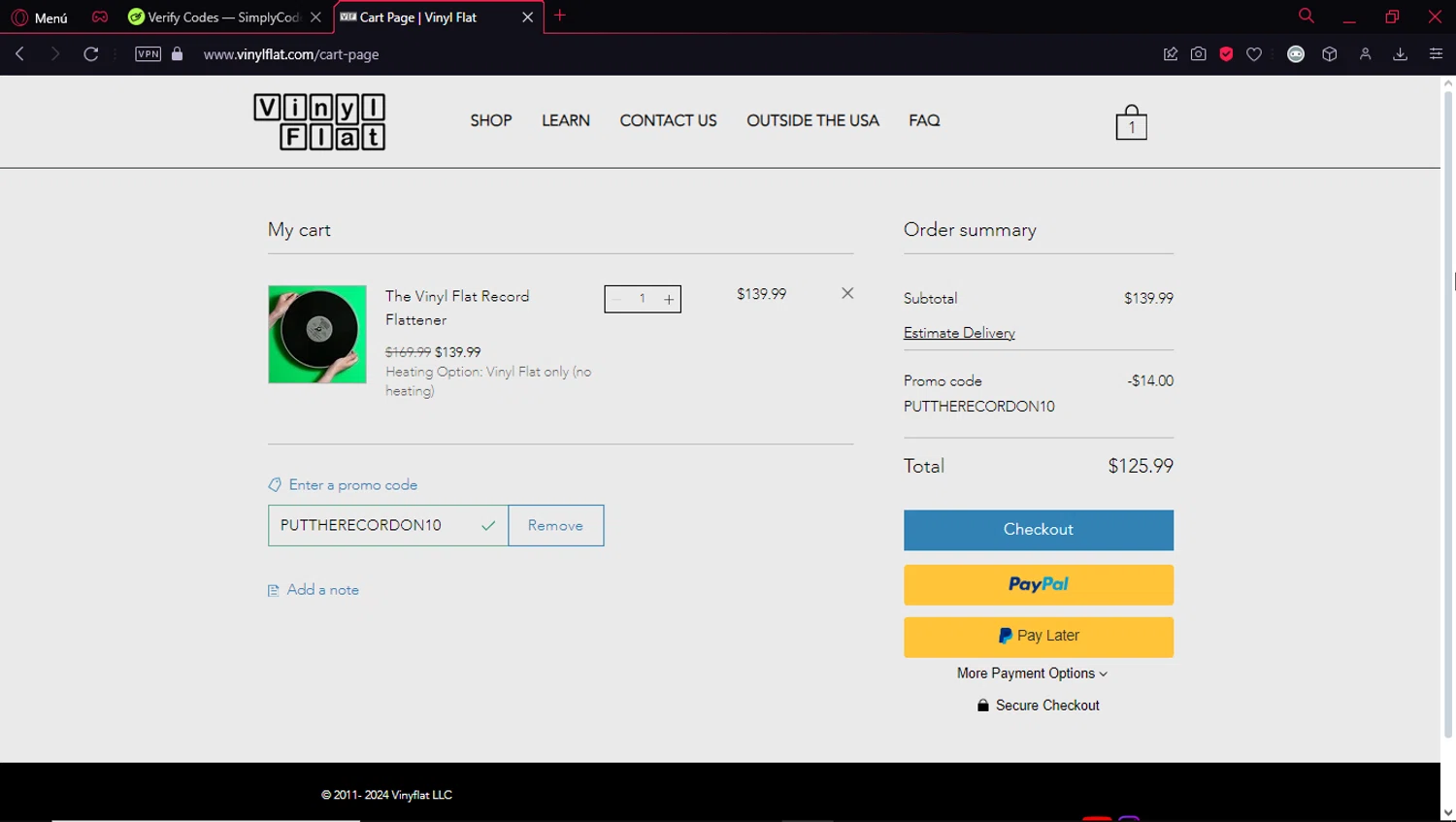Go forward in browser history
Viewport: 1456px width, 822px height.
pyautogui.click(x=55, y=54)
